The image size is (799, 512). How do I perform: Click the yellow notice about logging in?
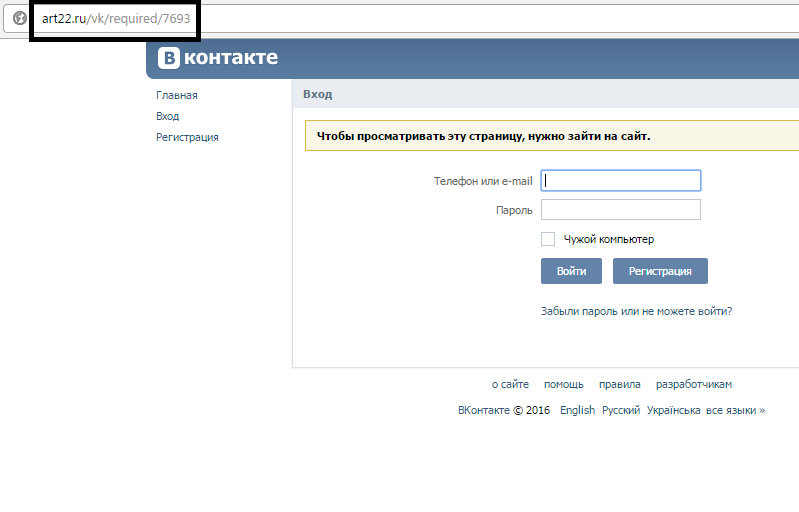pos(552,136)
